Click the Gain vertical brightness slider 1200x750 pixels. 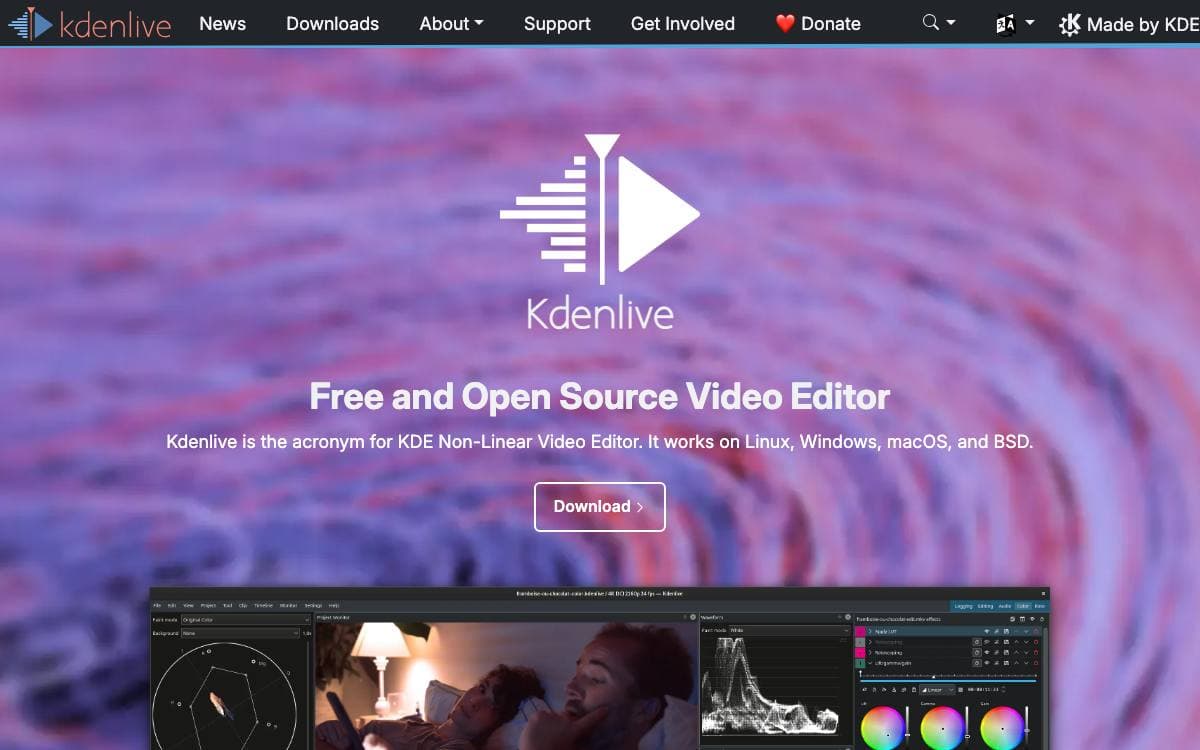(x=1027, y=728)
